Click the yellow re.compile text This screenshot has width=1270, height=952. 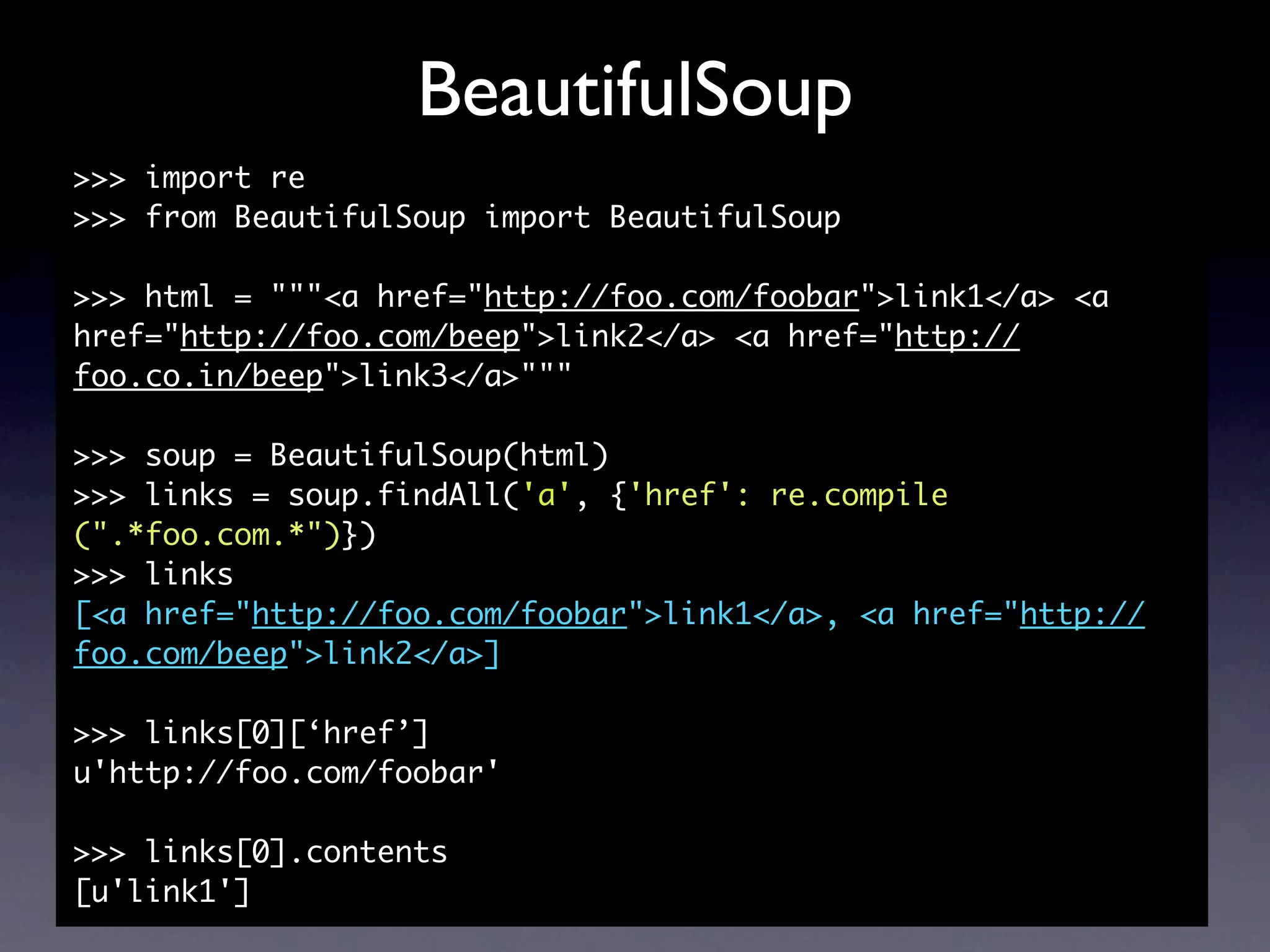[x=859, y=496]
